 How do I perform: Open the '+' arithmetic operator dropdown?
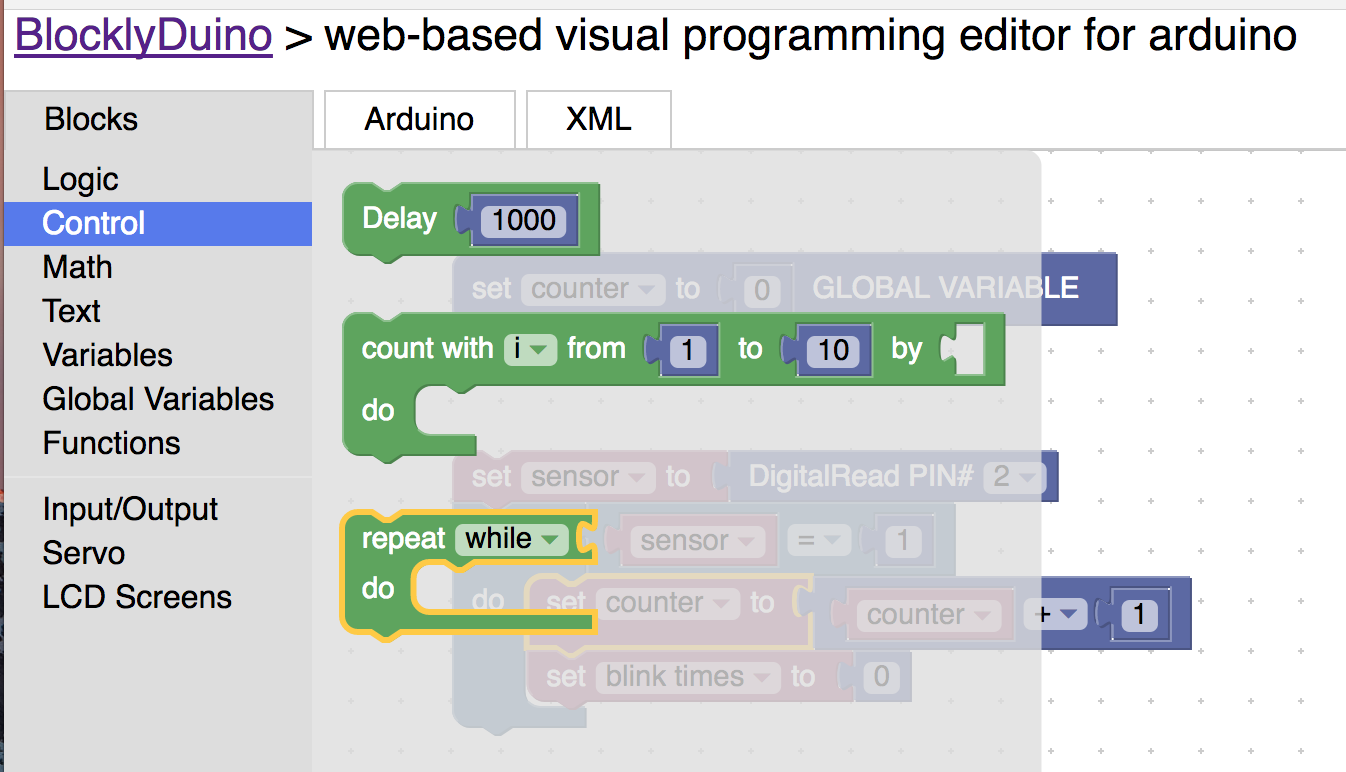1054,615
